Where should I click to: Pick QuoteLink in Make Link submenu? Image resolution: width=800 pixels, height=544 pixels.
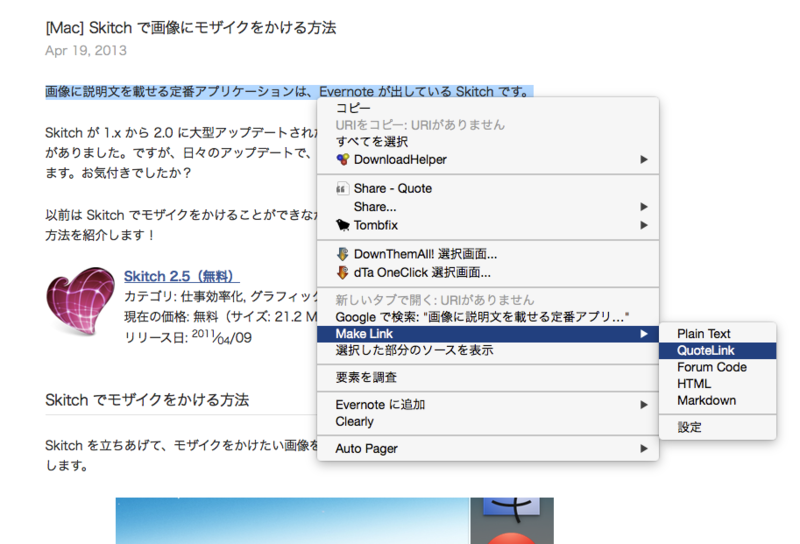coord(717,351)
